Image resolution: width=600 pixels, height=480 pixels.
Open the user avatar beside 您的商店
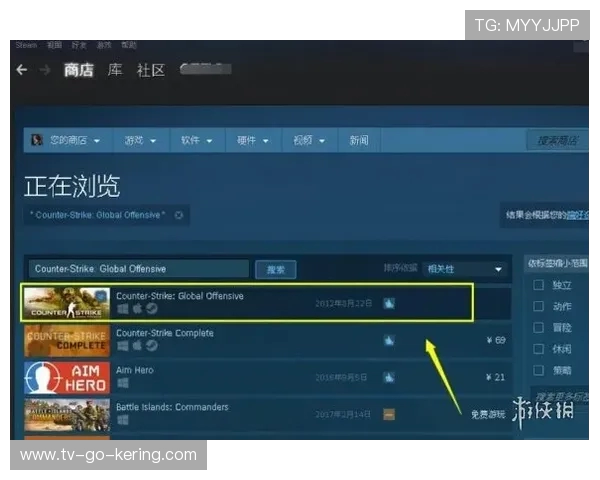click(x=37, y=140)
